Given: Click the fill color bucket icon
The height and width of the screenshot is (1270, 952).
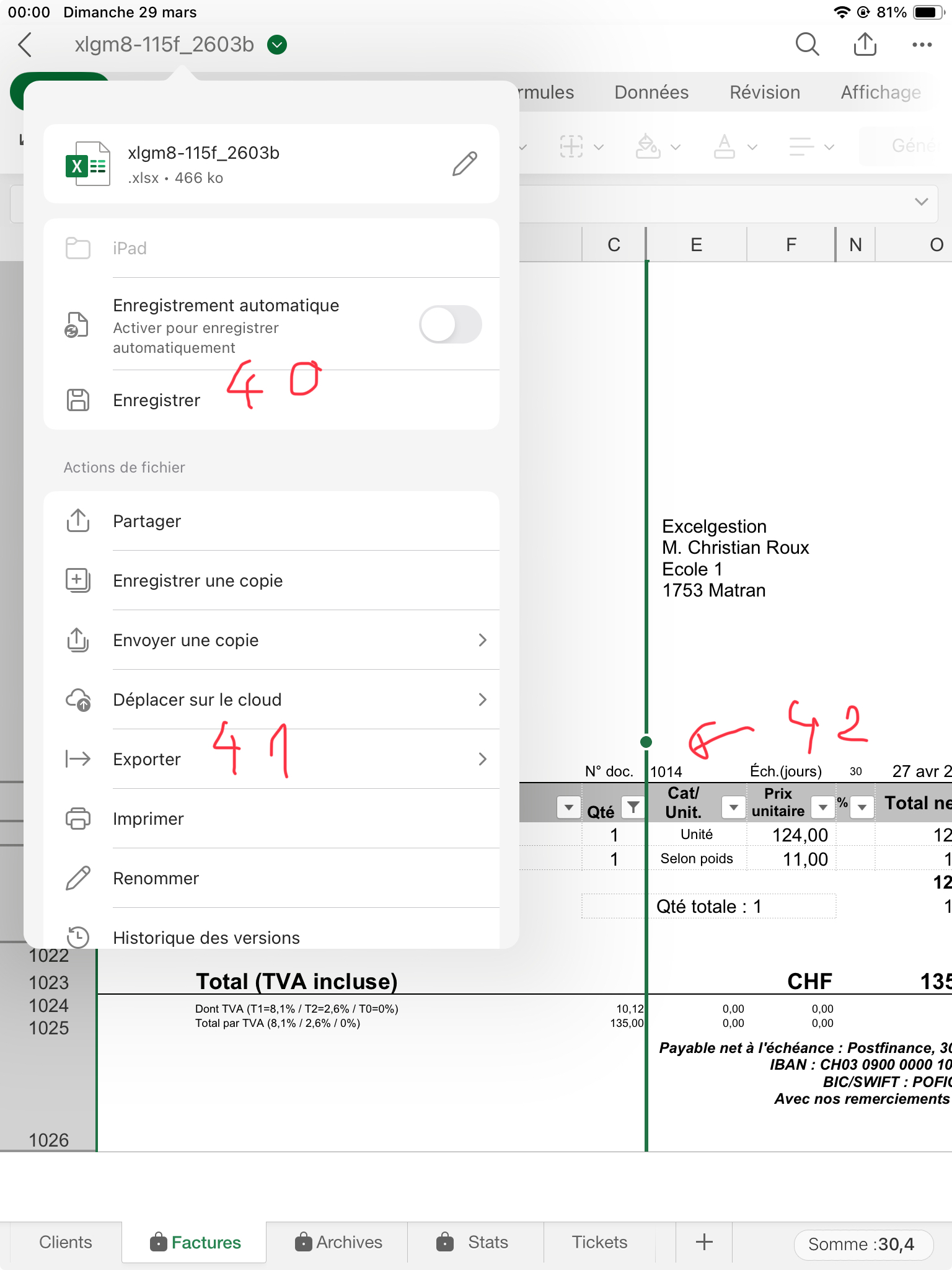Looking at the screenshot, I should [x=648, y=147].
